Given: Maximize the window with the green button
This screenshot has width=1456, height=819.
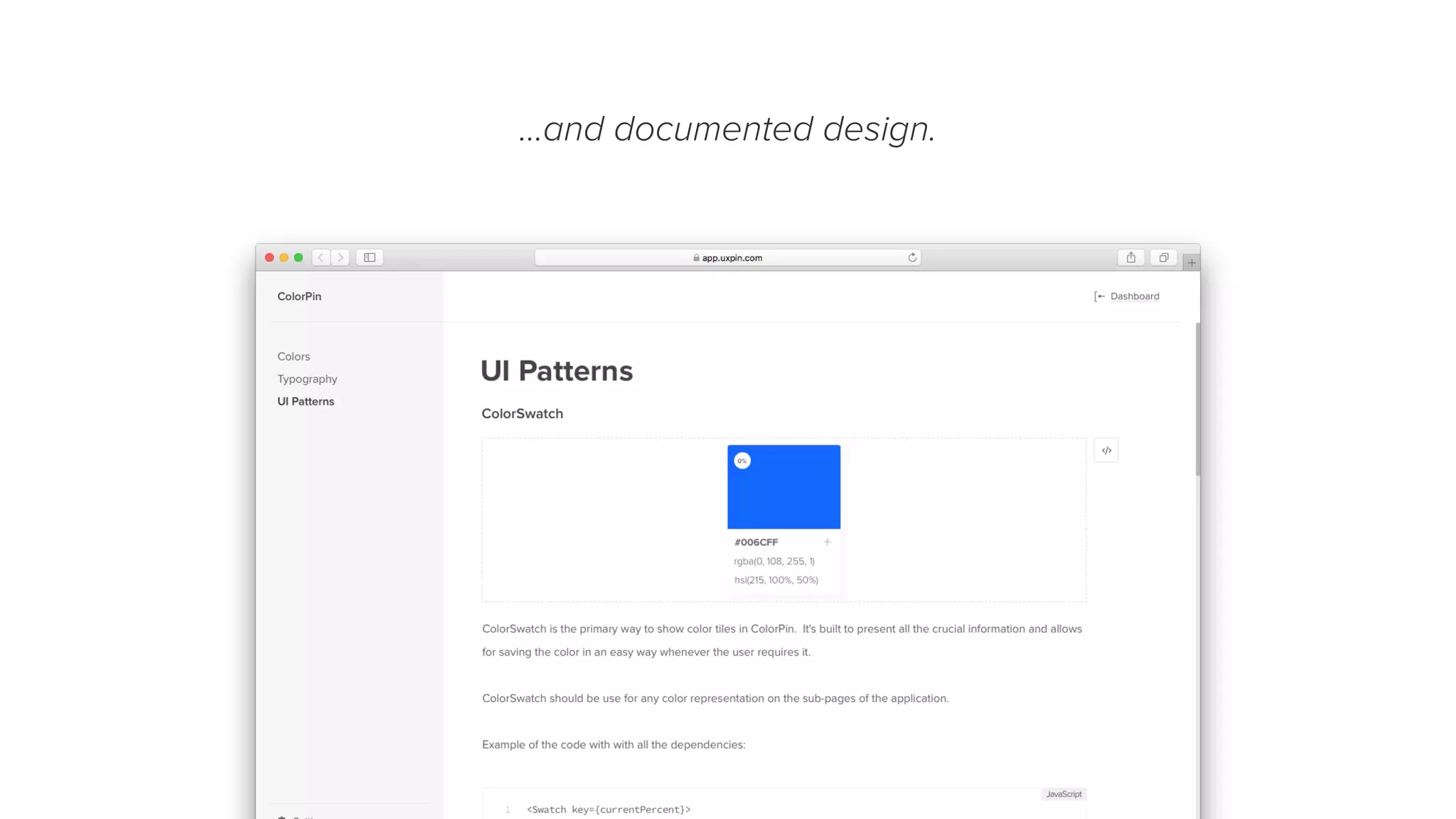Looking at the screenshot, I should coord(299,257).
